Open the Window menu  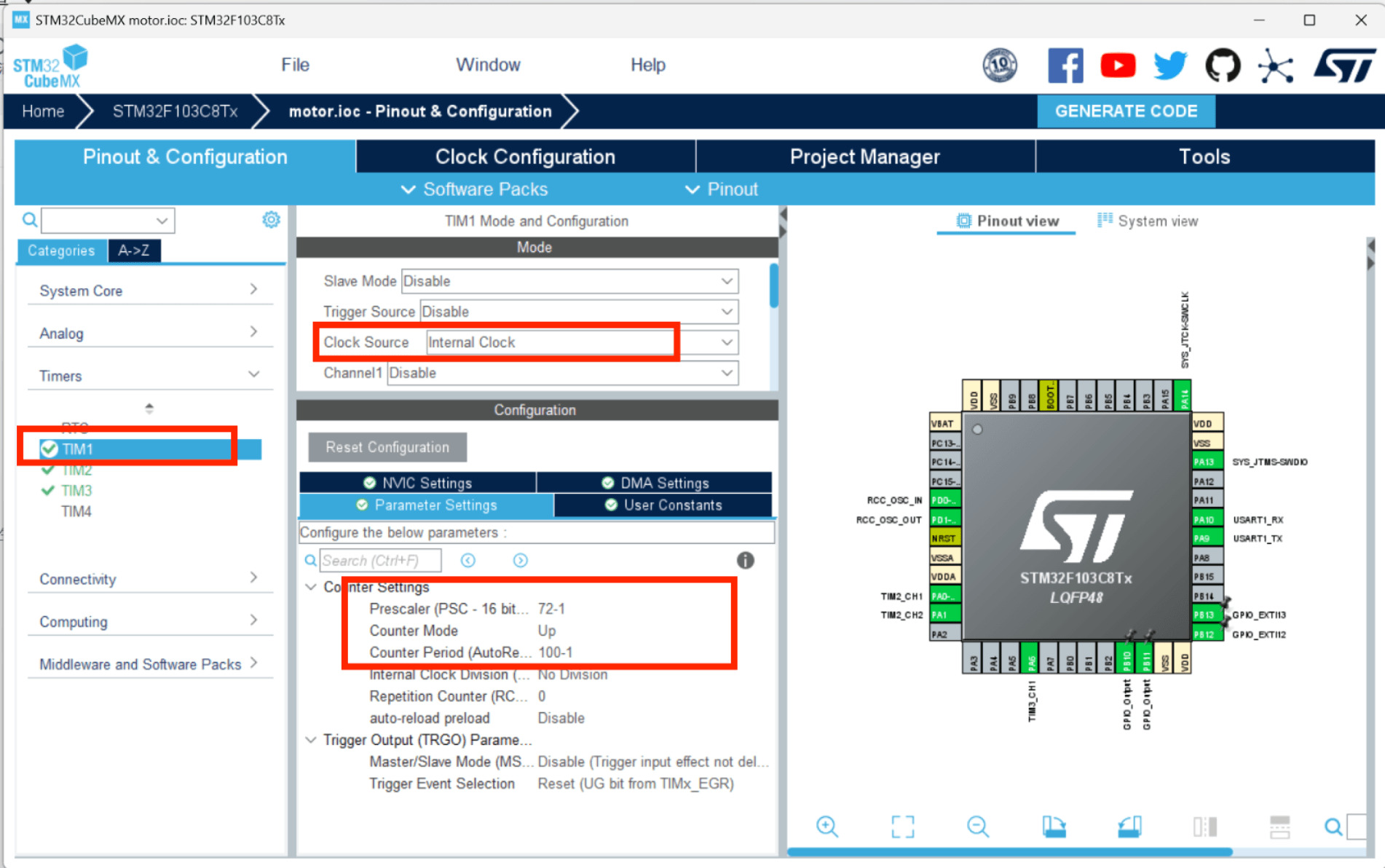[488, 65]
